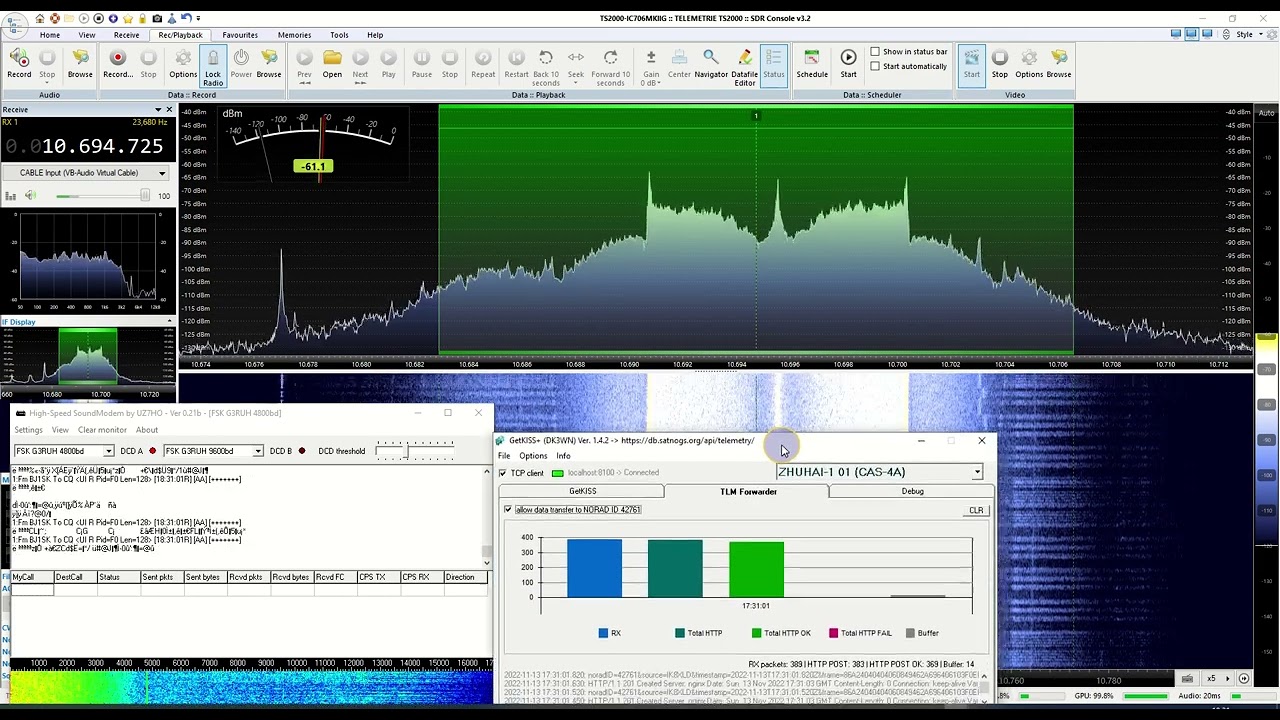
Task: Open the Tools ribbon tab
Action: (339, 35)
